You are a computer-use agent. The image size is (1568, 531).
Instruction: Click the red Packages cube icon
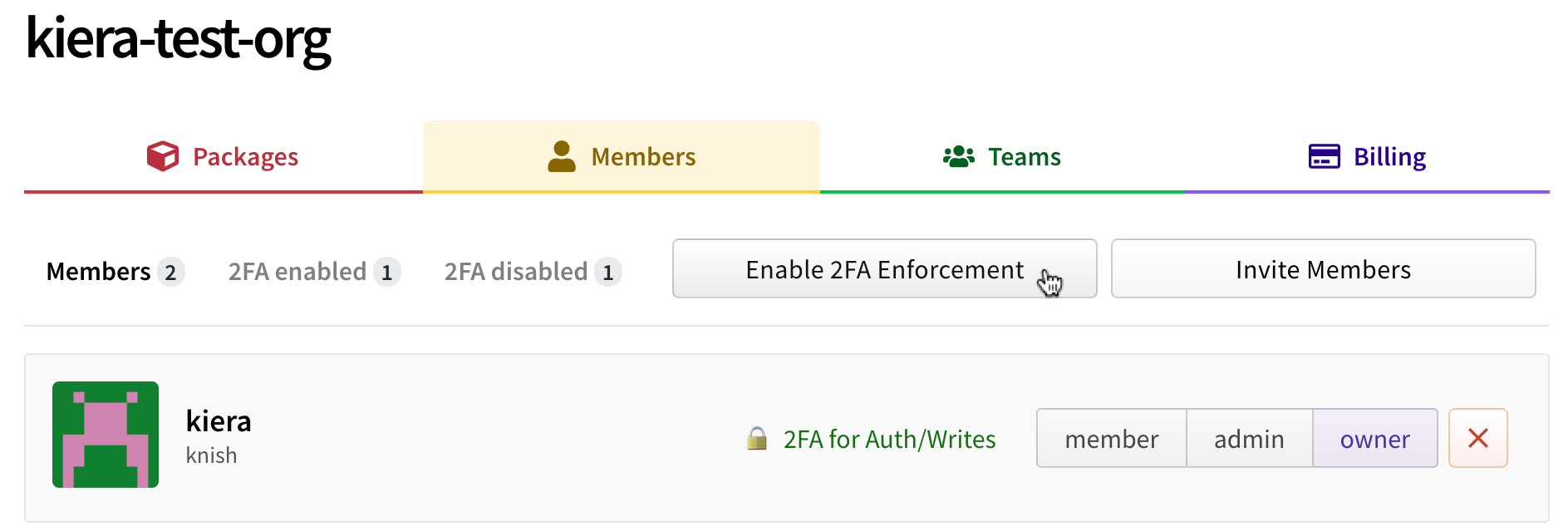[163, 156]
